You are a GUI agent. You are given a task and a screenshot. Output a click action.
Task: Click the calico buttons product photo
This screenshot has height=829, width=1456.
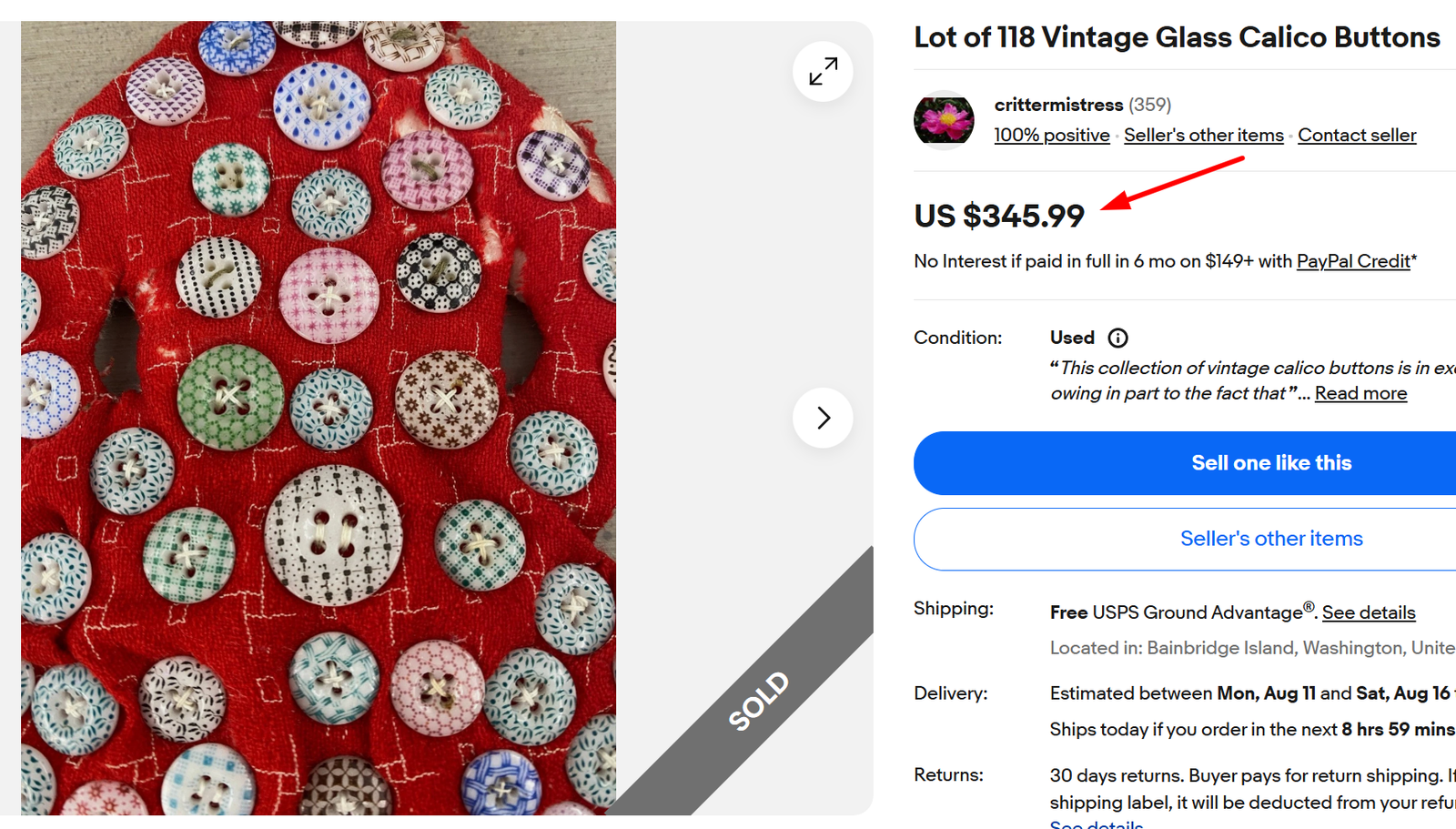click(318, 418)
